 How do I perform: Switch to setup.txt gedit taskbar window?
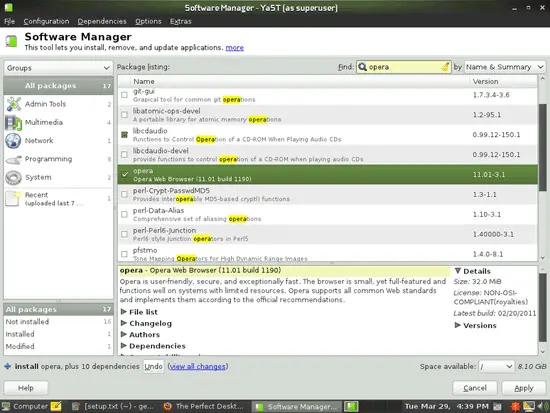click(113, 406)
